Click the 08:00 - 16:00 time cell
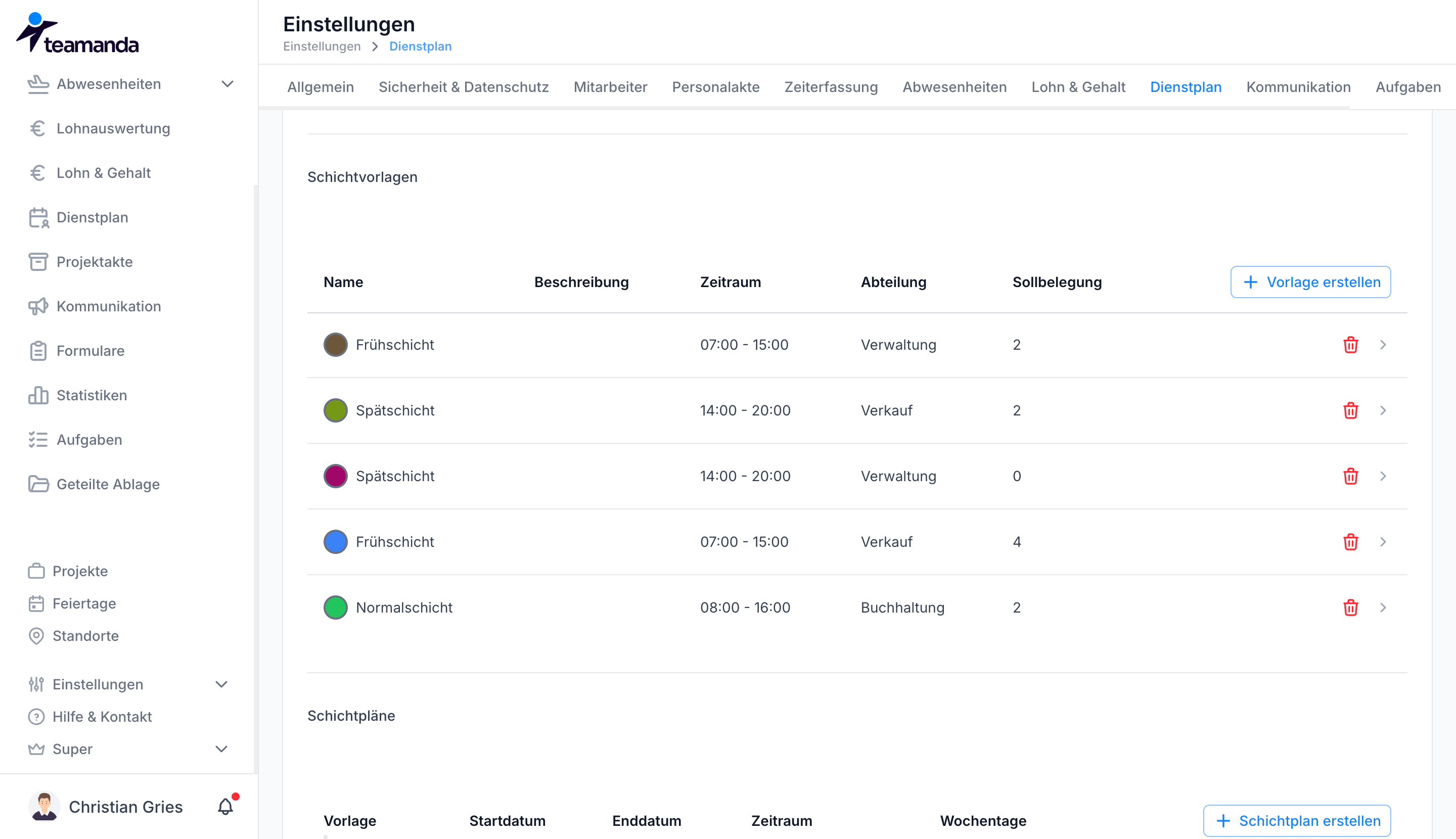 [x=745, y=608]
